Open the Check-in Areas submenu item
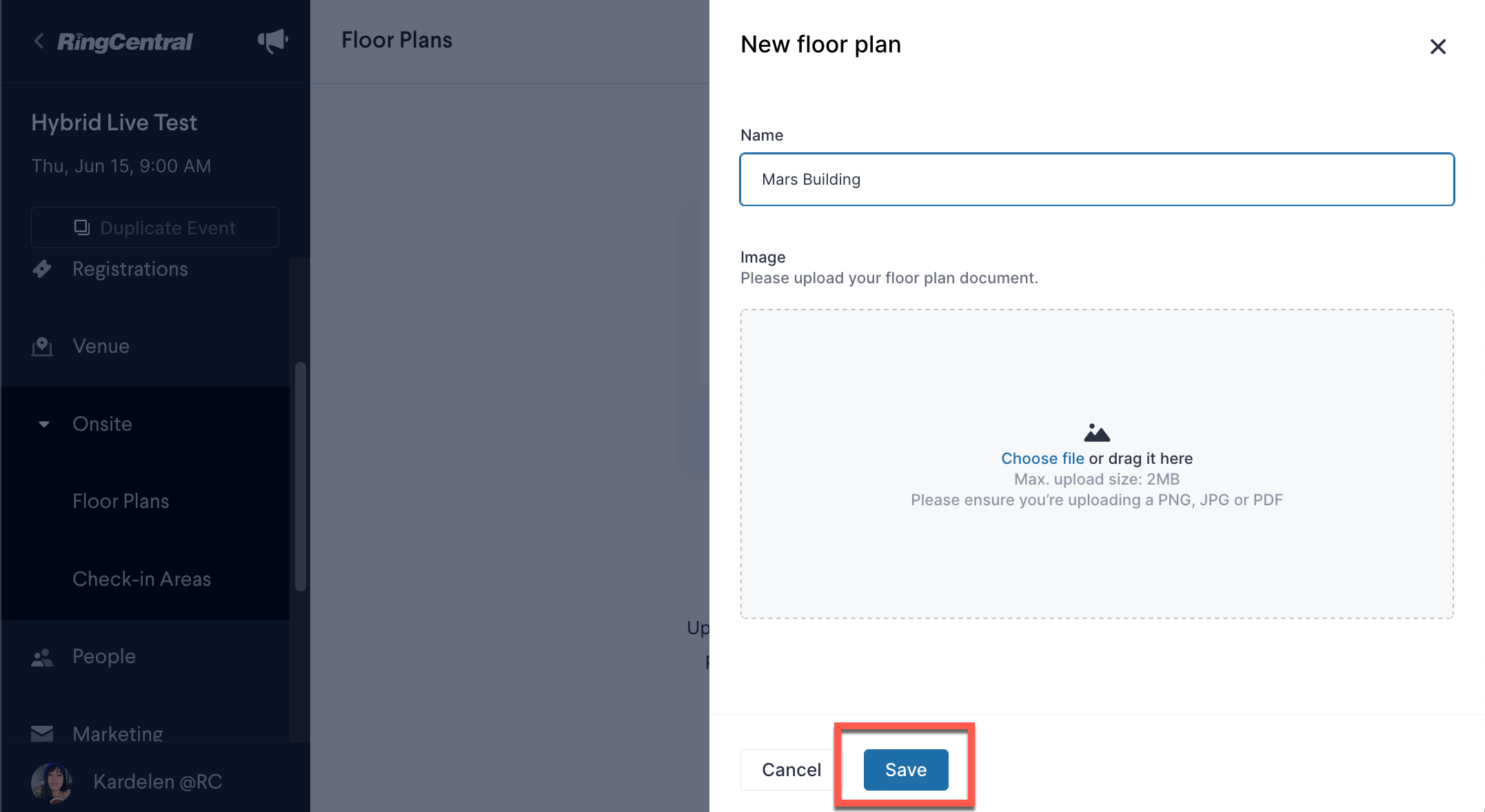This screenshot has width=1485, height=812. point(141,579)
